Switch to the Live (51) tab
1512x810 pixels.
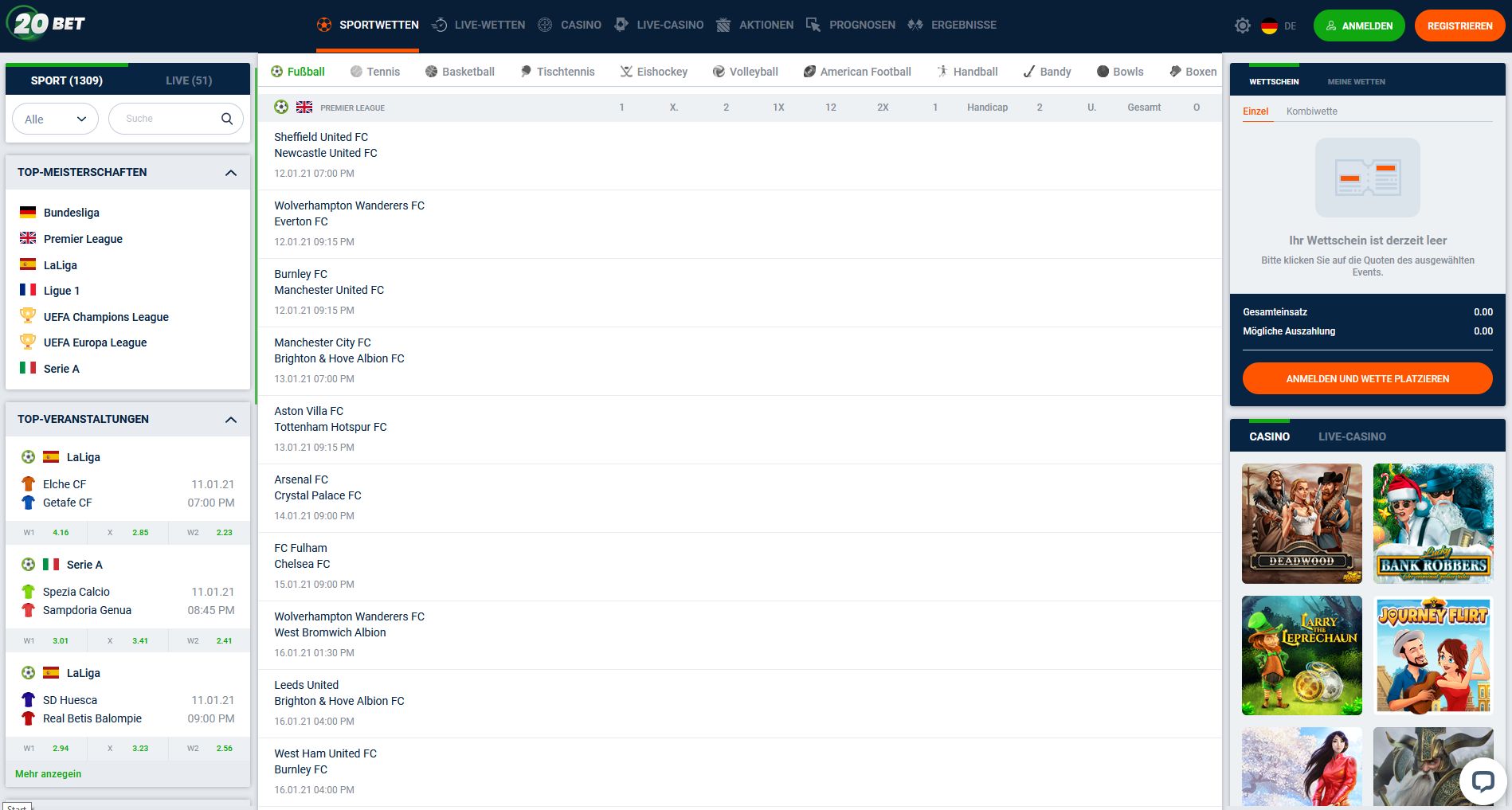189,80
